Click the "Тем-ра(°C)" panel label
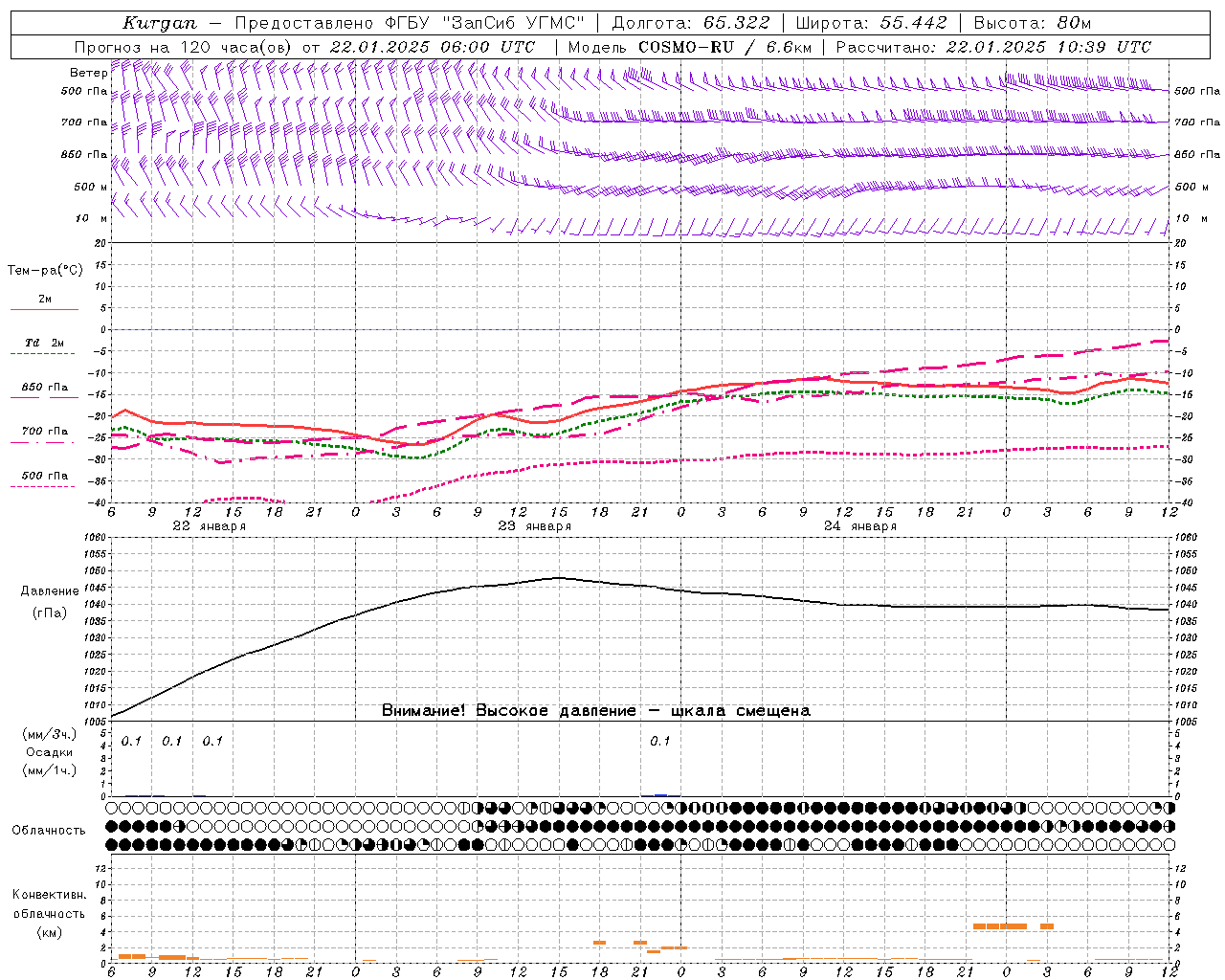This screenshot has height=980, width=1225. 45,271
